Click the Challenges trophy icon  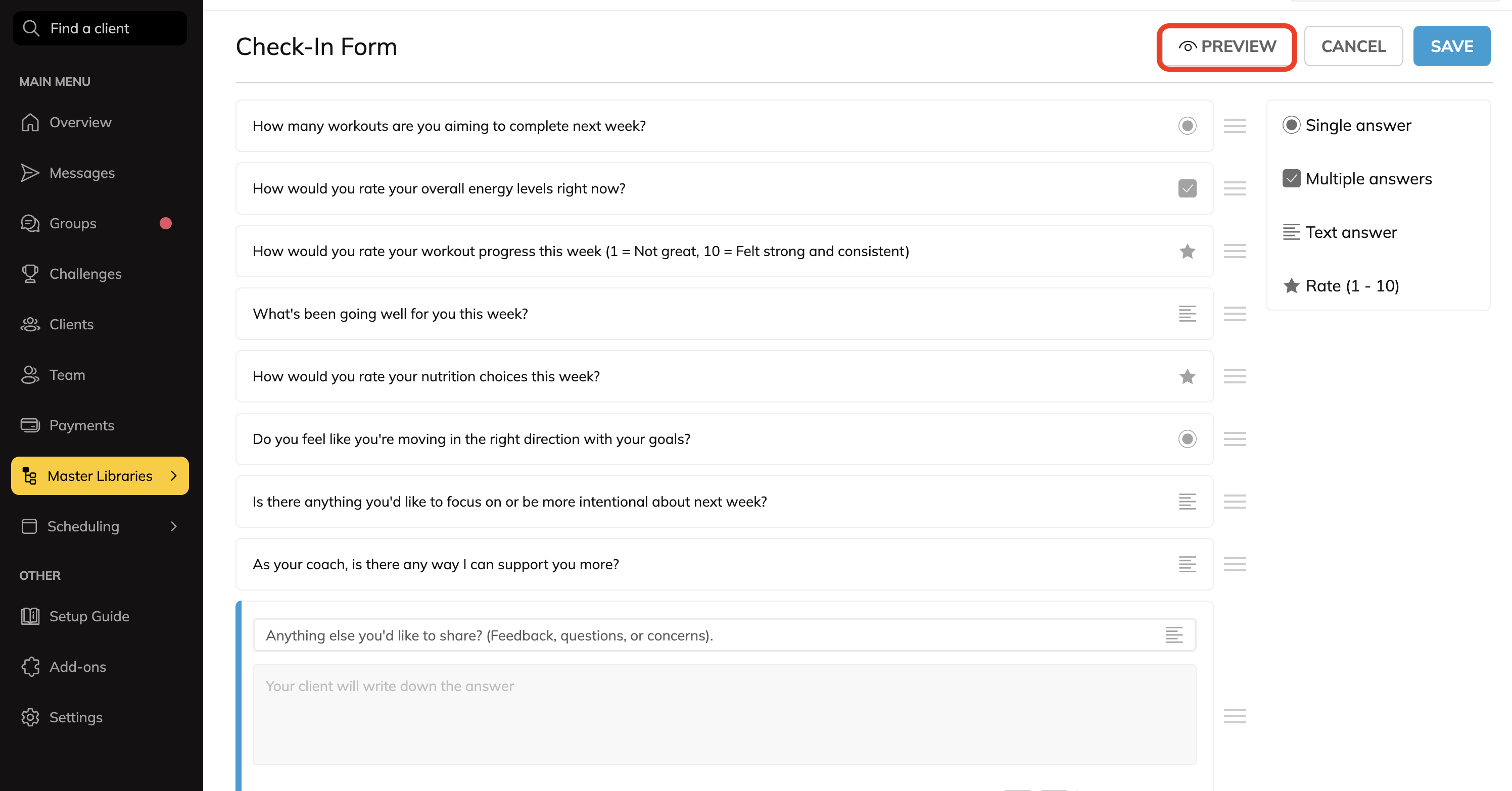coord(30,273)
